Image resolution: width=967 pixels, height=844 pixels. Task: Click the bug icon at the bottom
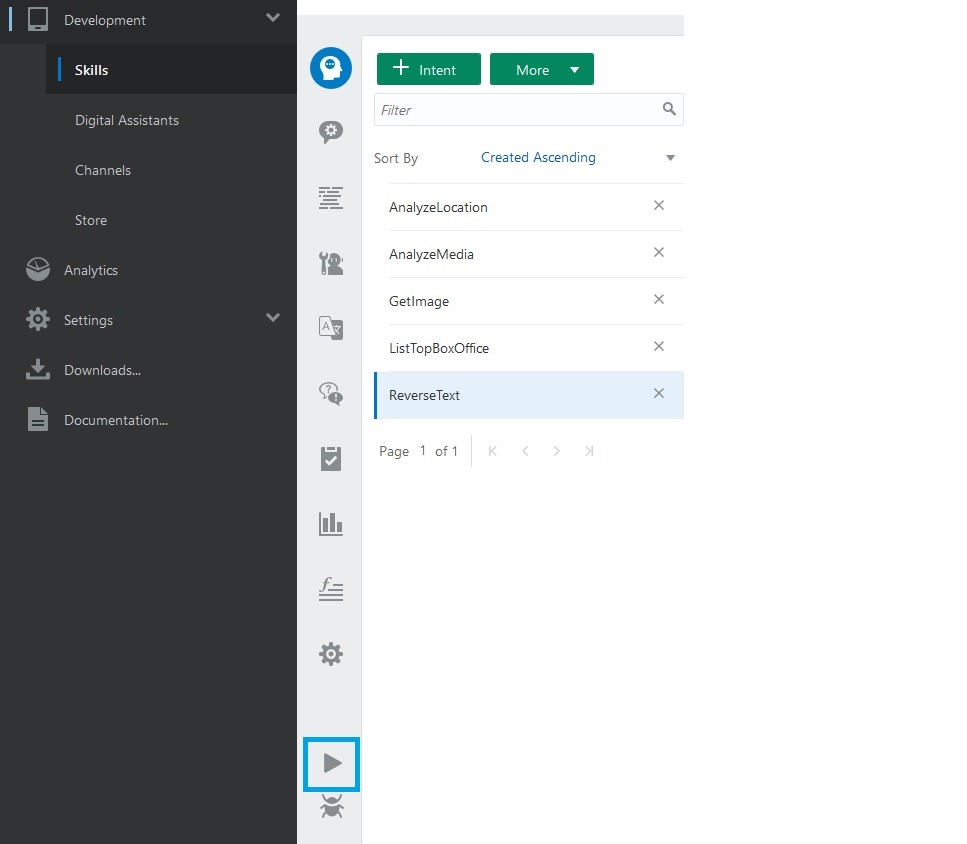331,808
